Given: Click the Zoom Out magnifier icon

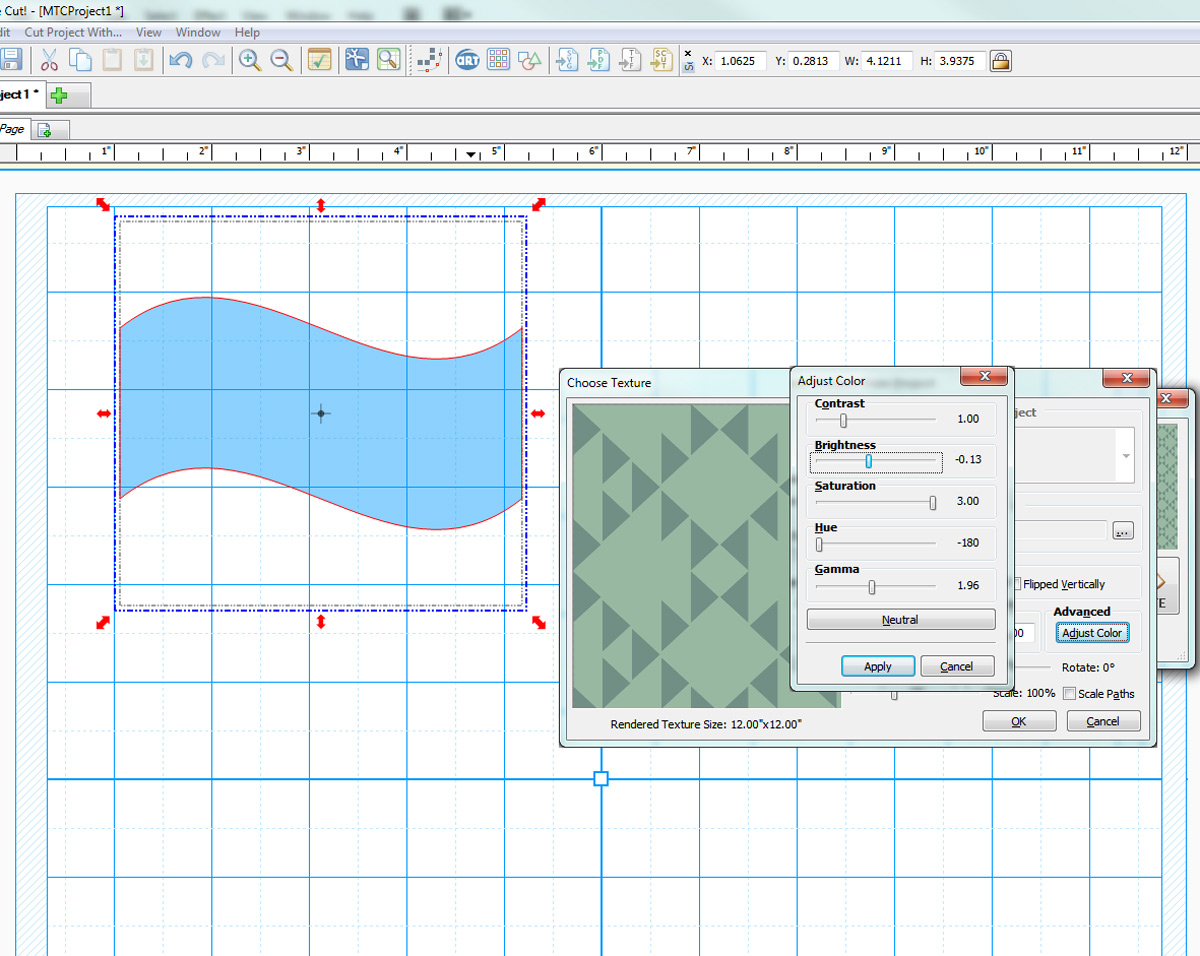Looking at the screenshot, I should click(x=282, y=60).
